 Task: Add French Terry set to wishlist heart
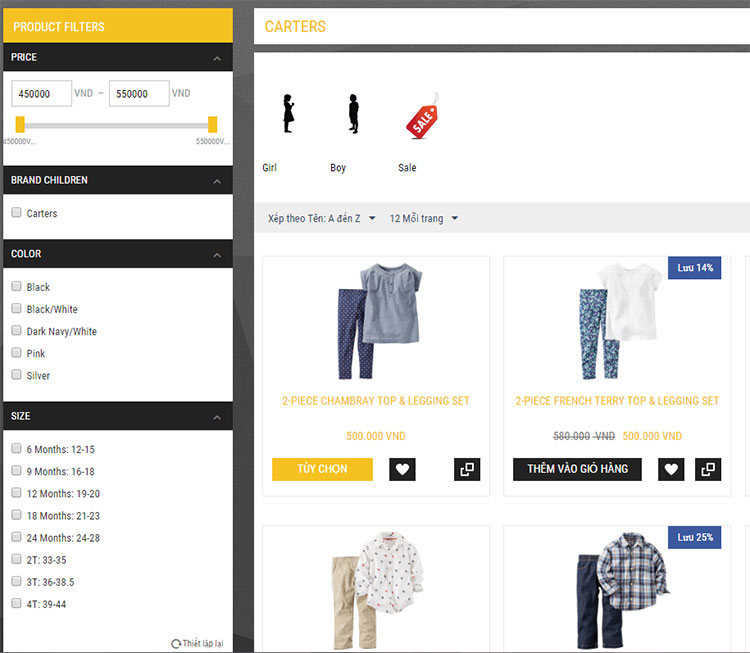click(671, 469)
